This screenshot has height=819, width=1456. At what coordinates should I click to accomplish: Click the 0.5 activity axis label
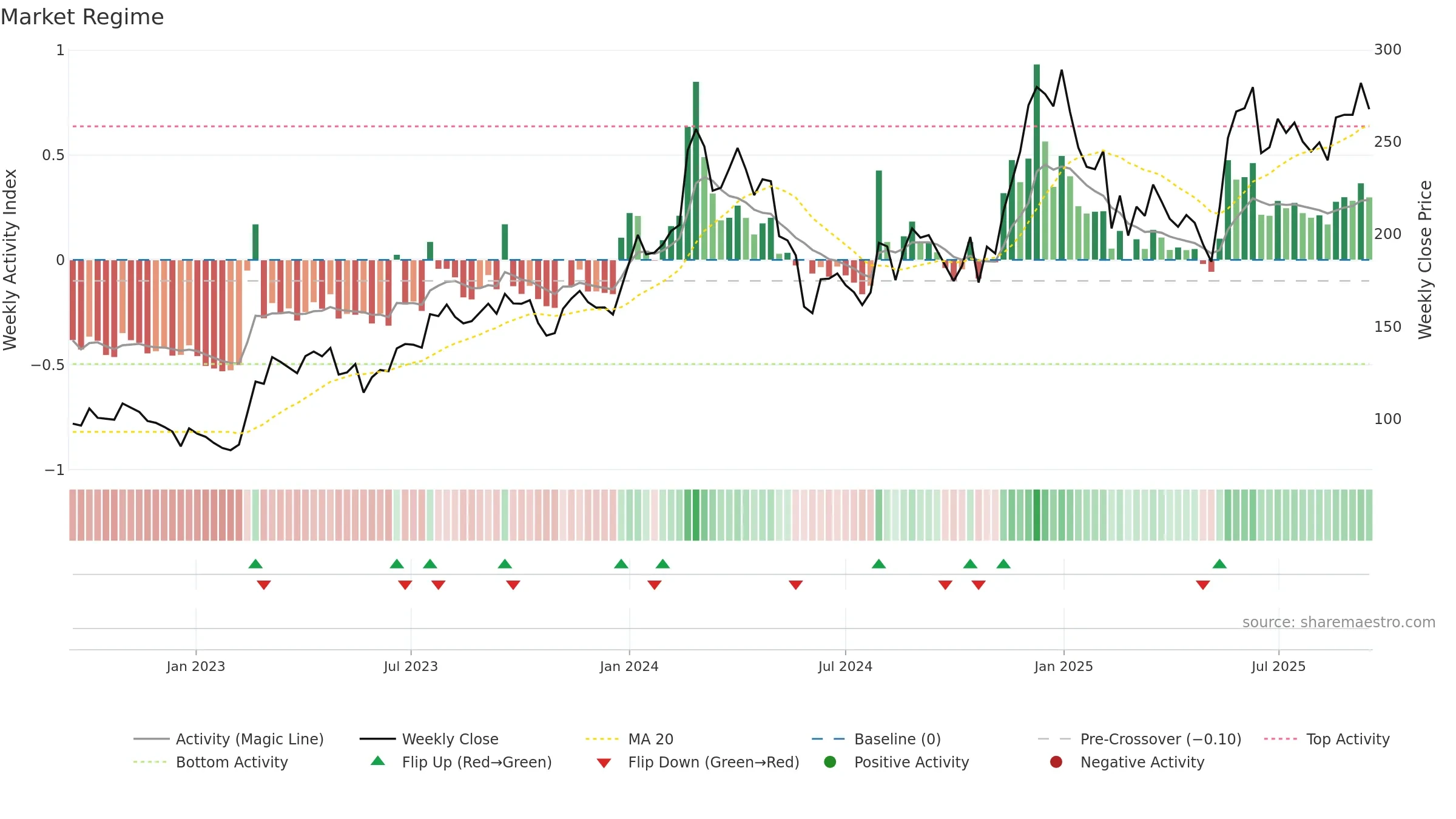53,155
